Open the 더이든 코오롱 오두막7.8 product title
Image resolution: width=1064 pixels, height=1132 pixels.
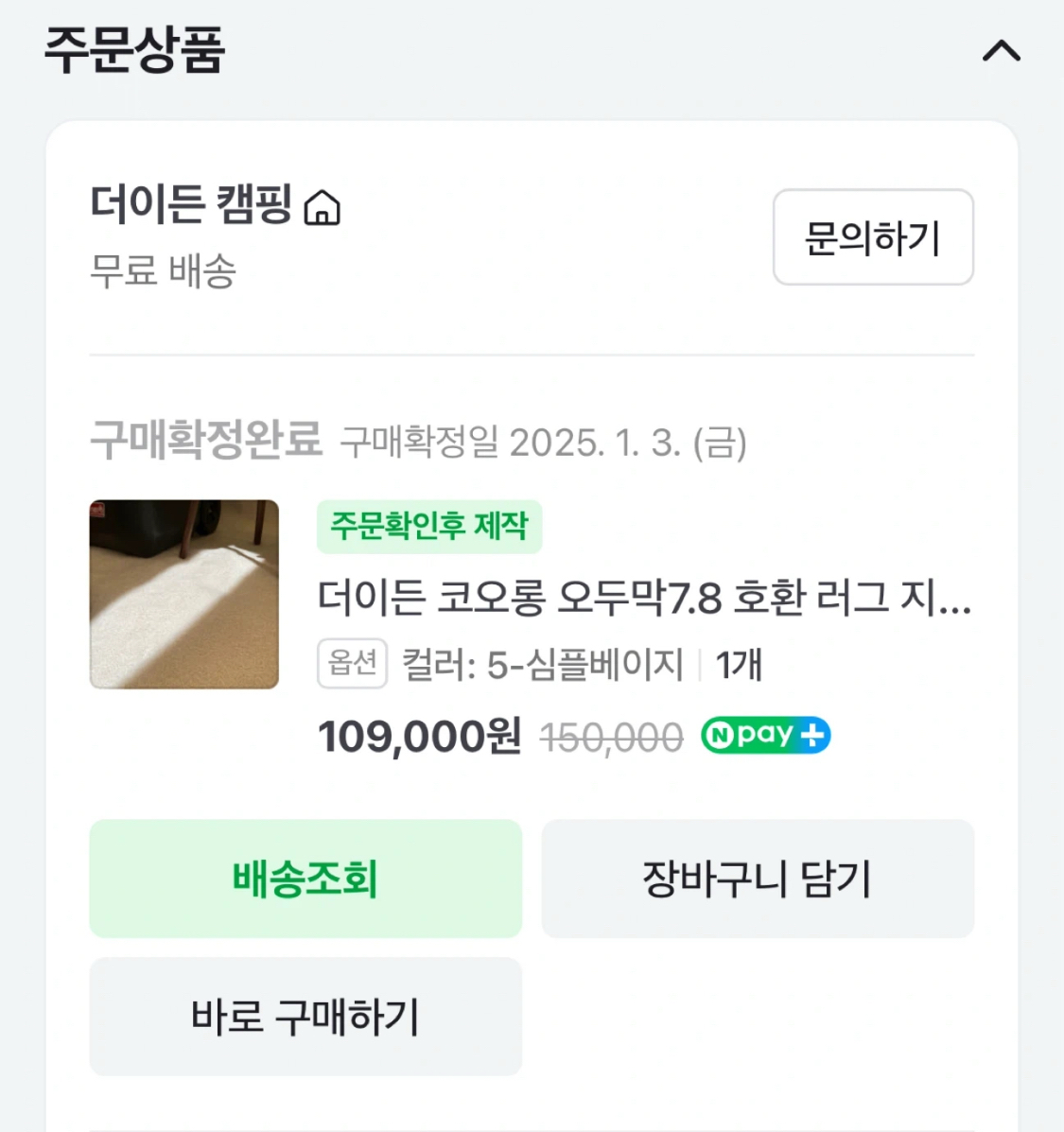pyautogui.click(x=644, y=598)
